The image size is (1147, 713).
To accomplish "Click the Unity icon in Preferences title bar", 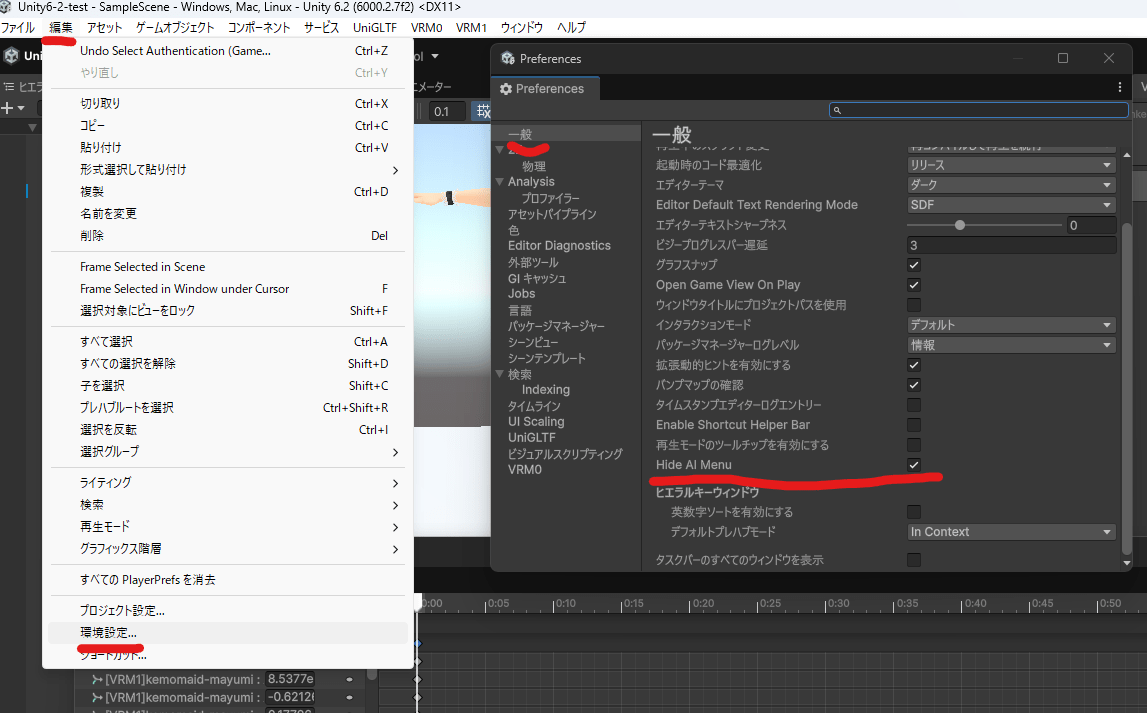I will [507, 59].
